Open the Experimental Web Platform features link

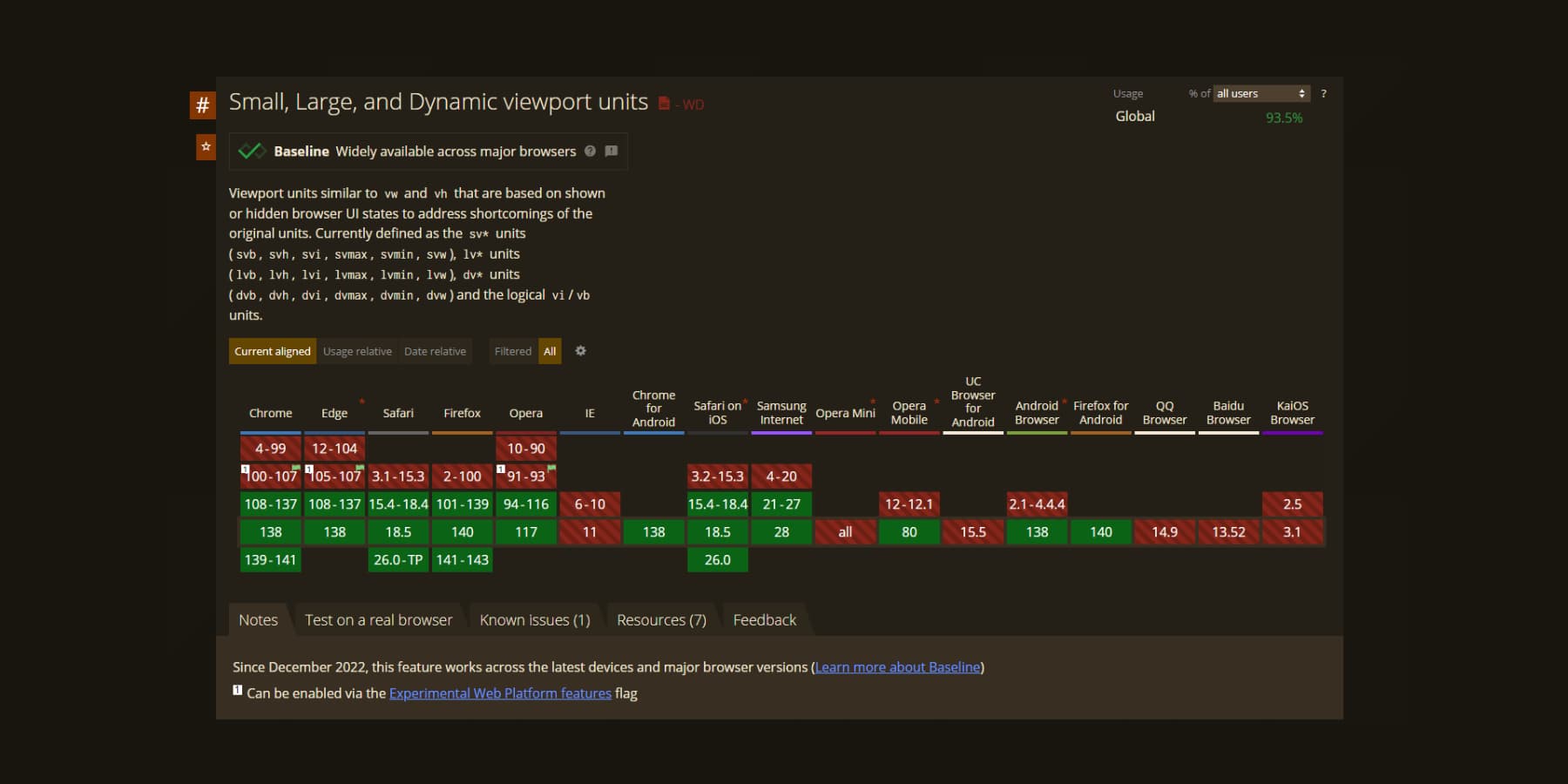point(500,693)
